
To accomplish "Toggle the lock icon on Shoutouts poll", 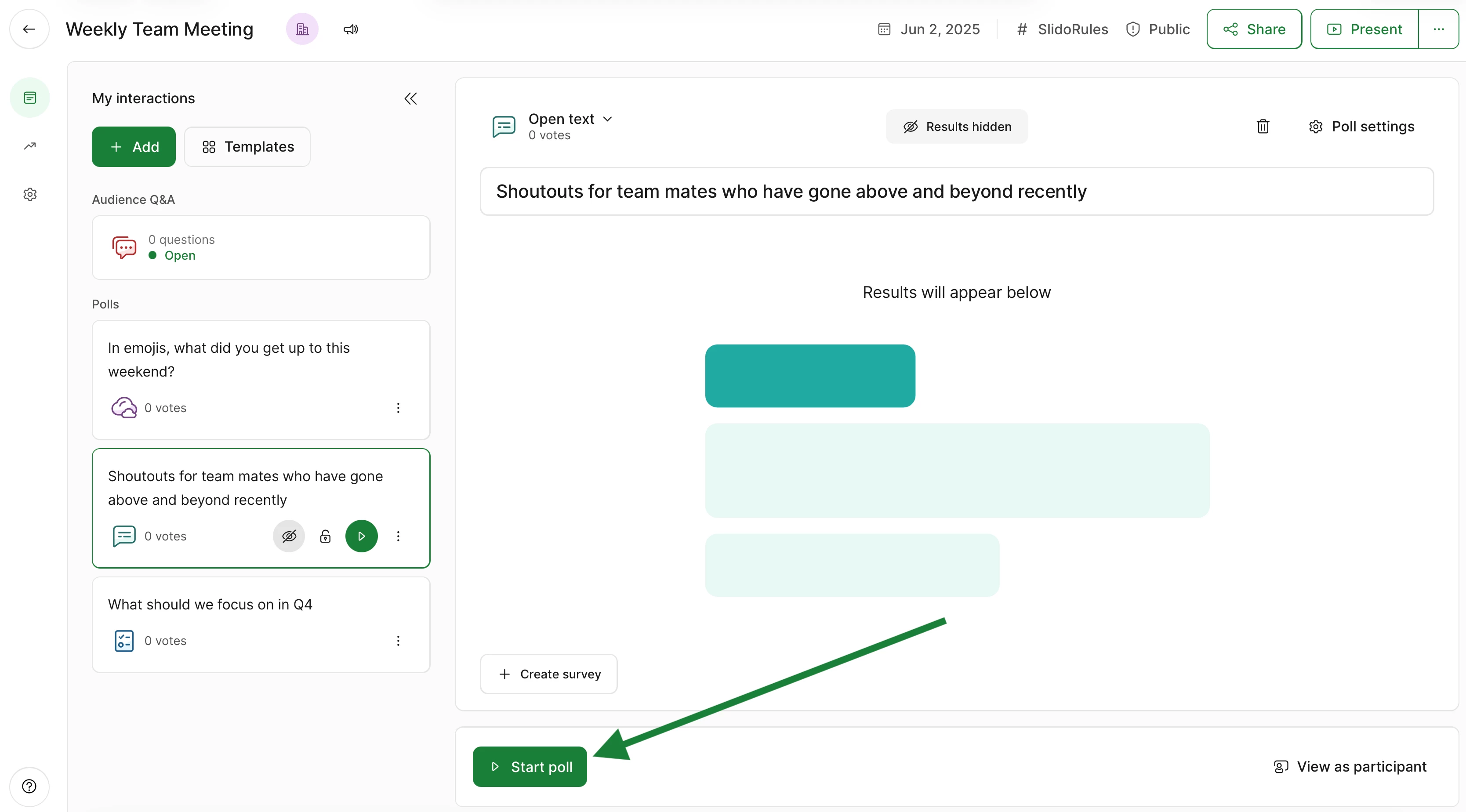I will click(325, 536).
